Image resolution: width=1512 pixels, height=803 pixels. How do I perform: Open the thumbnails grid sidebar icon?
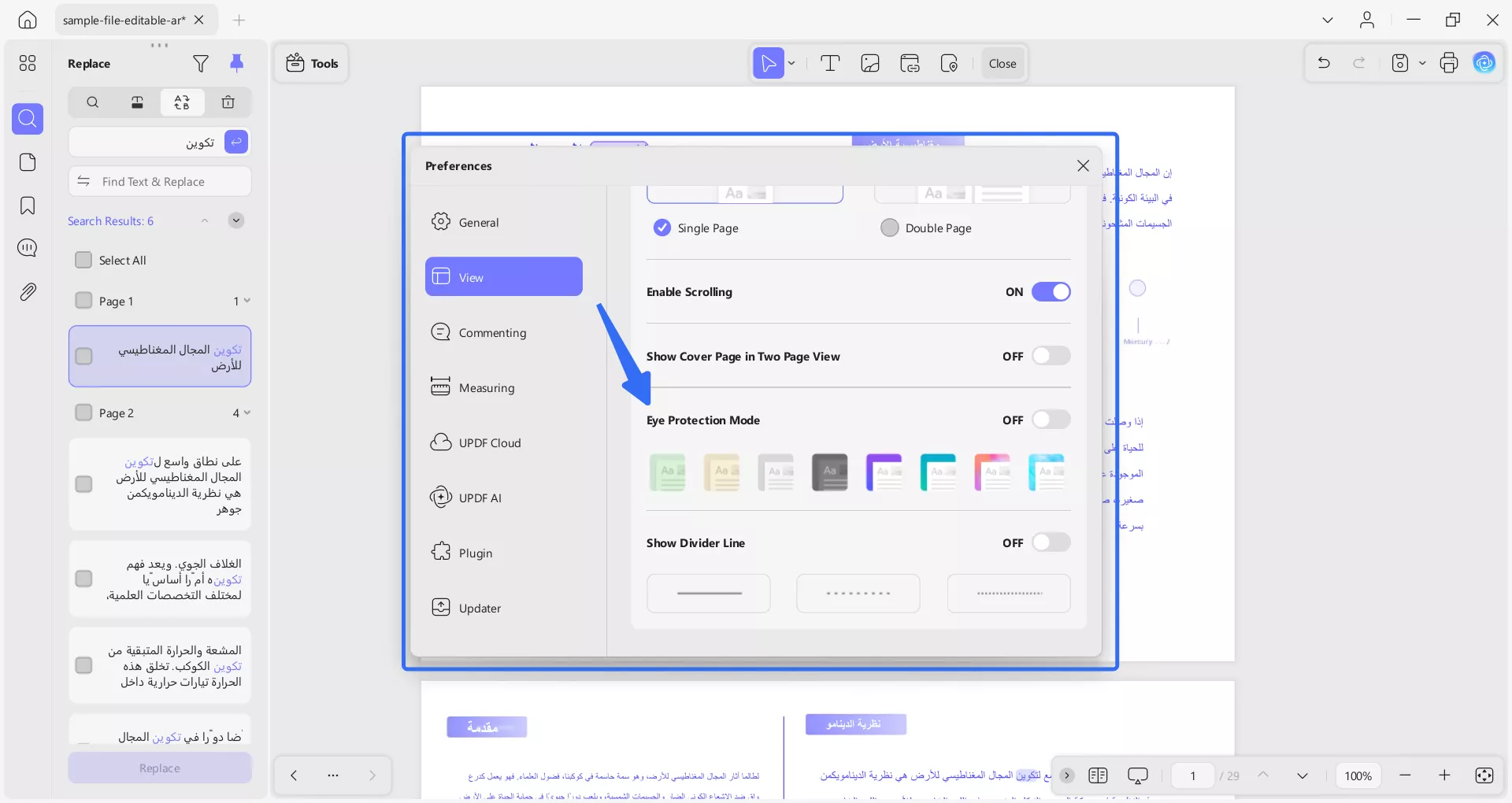(x=28, y=63)
